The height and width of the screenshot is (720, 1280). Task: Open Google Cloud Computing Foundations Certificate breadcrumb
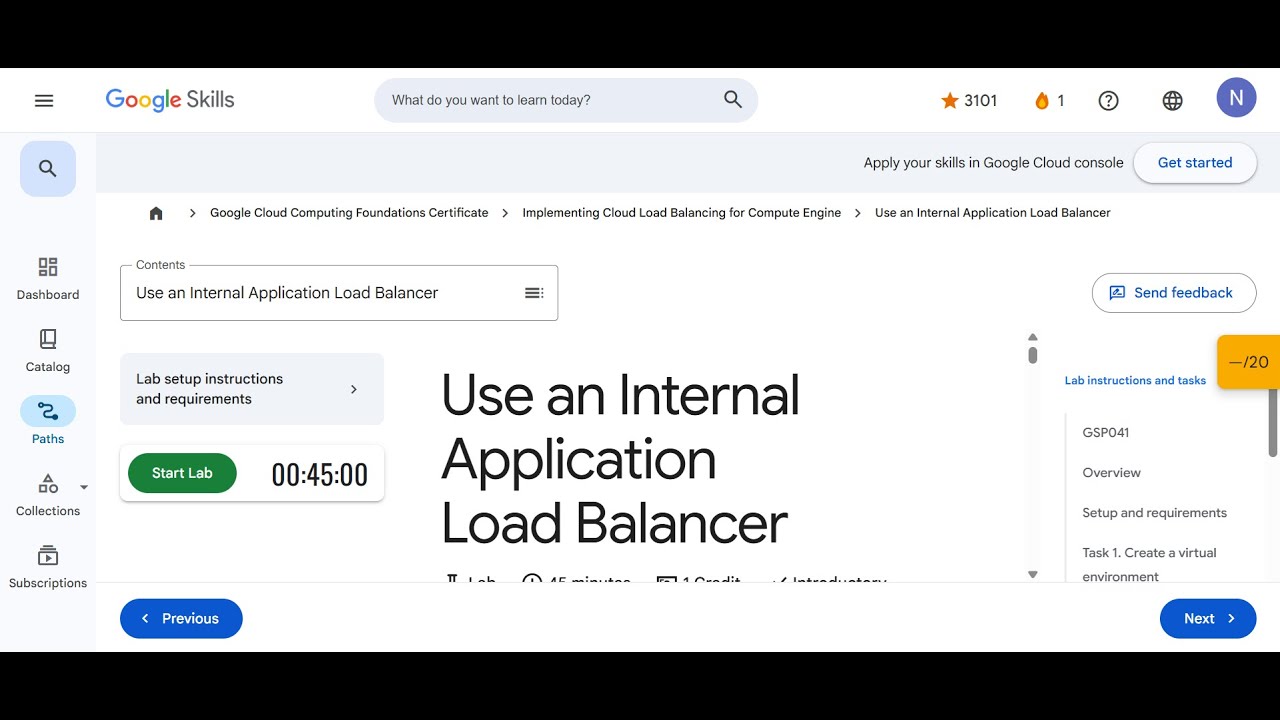click(349, 213)
